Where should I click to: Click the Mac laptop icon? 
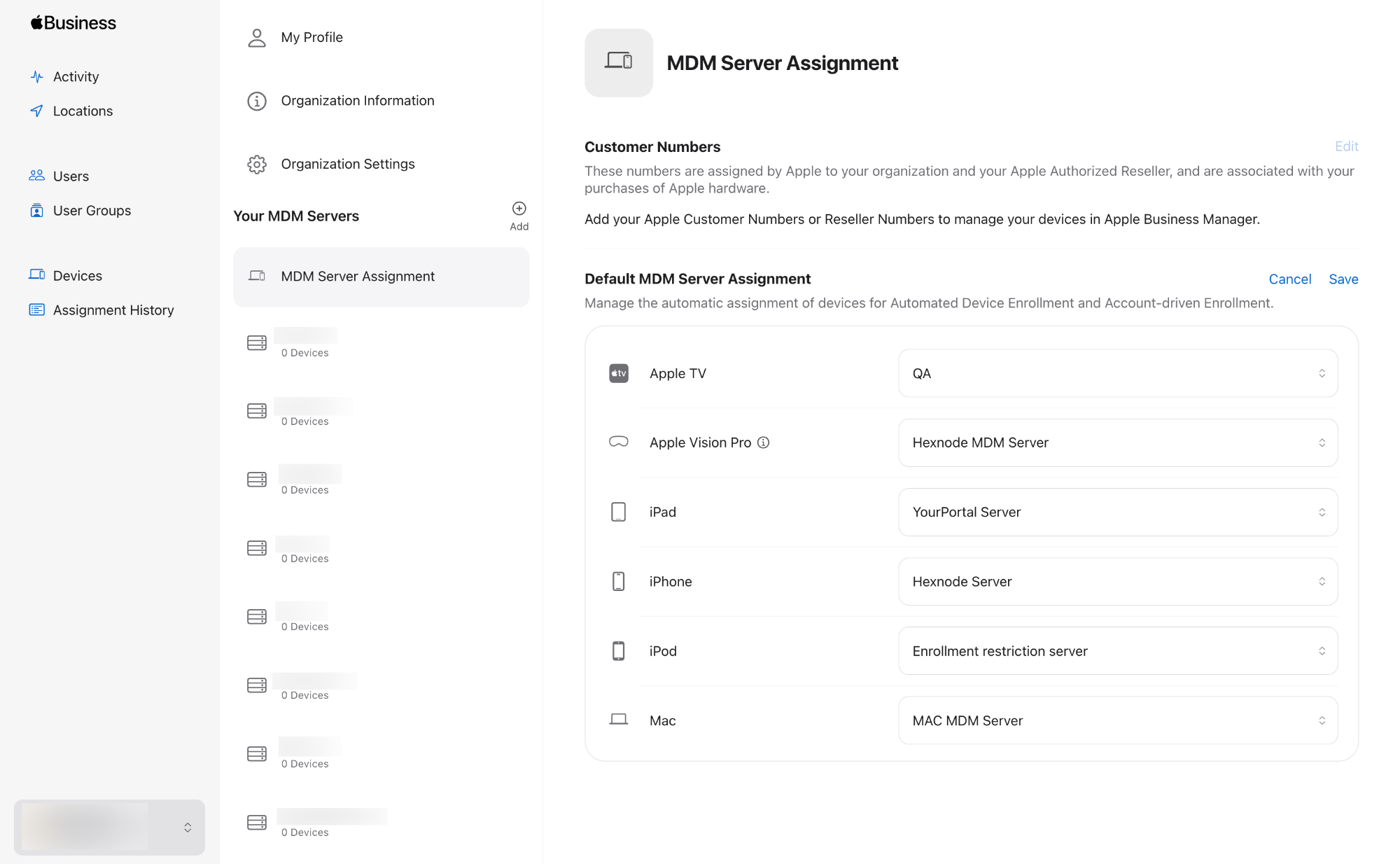pos(619,720)
